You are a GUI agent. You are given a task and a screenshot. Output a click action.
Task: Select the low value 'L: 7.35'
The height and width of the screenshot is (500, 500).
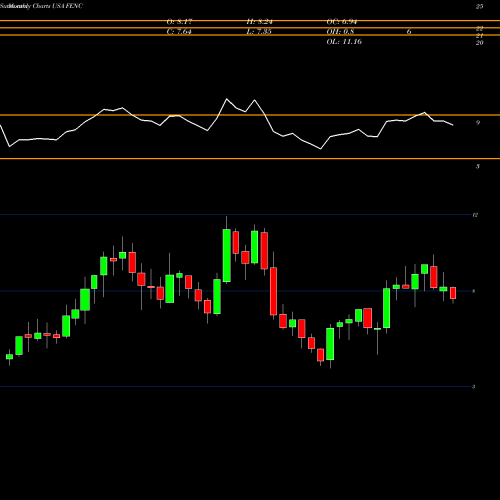259,32
